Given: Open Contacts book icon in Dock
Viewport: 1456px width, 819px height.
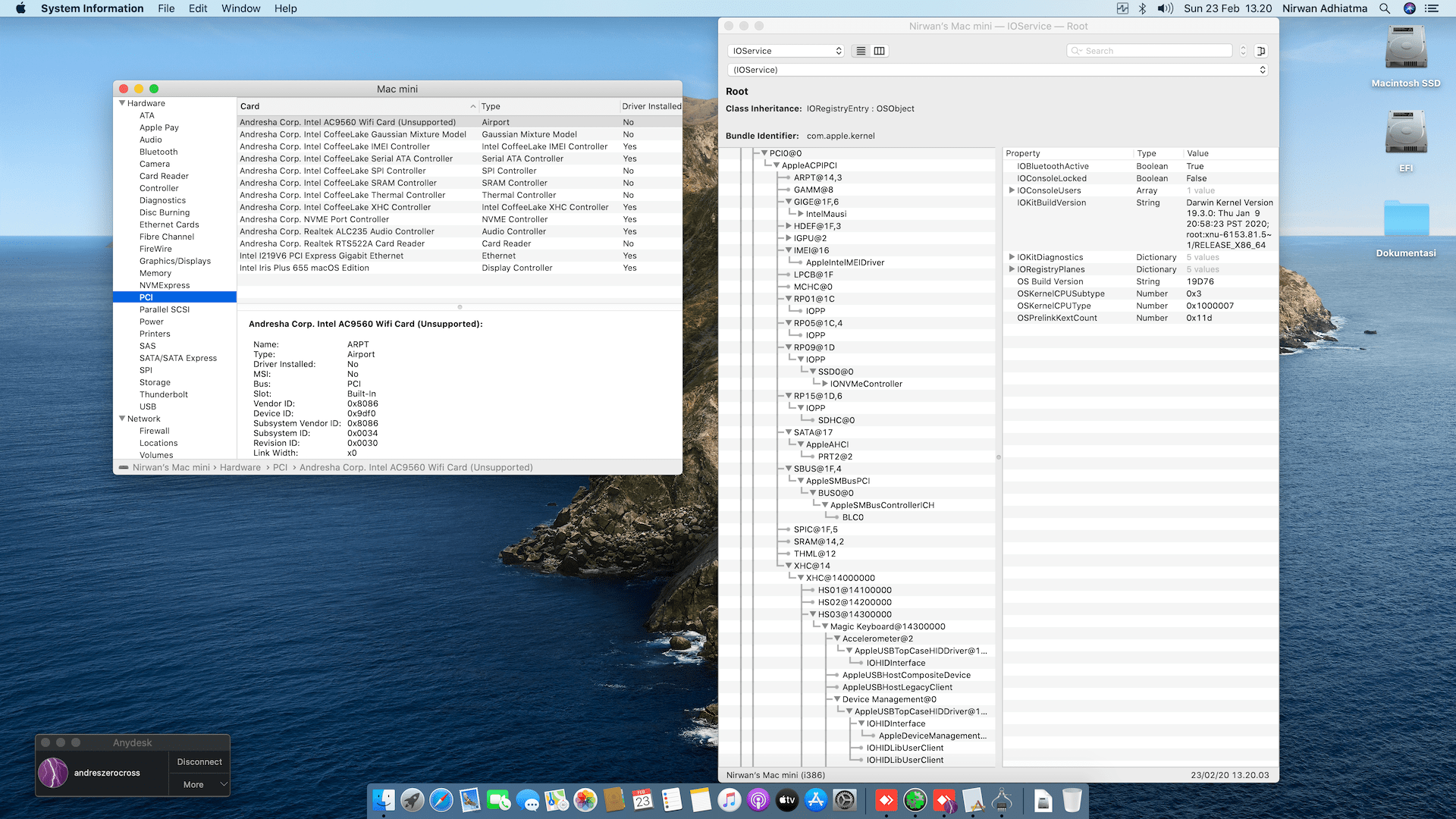Looking at the screenshot, I should click(x=614, y=800).
